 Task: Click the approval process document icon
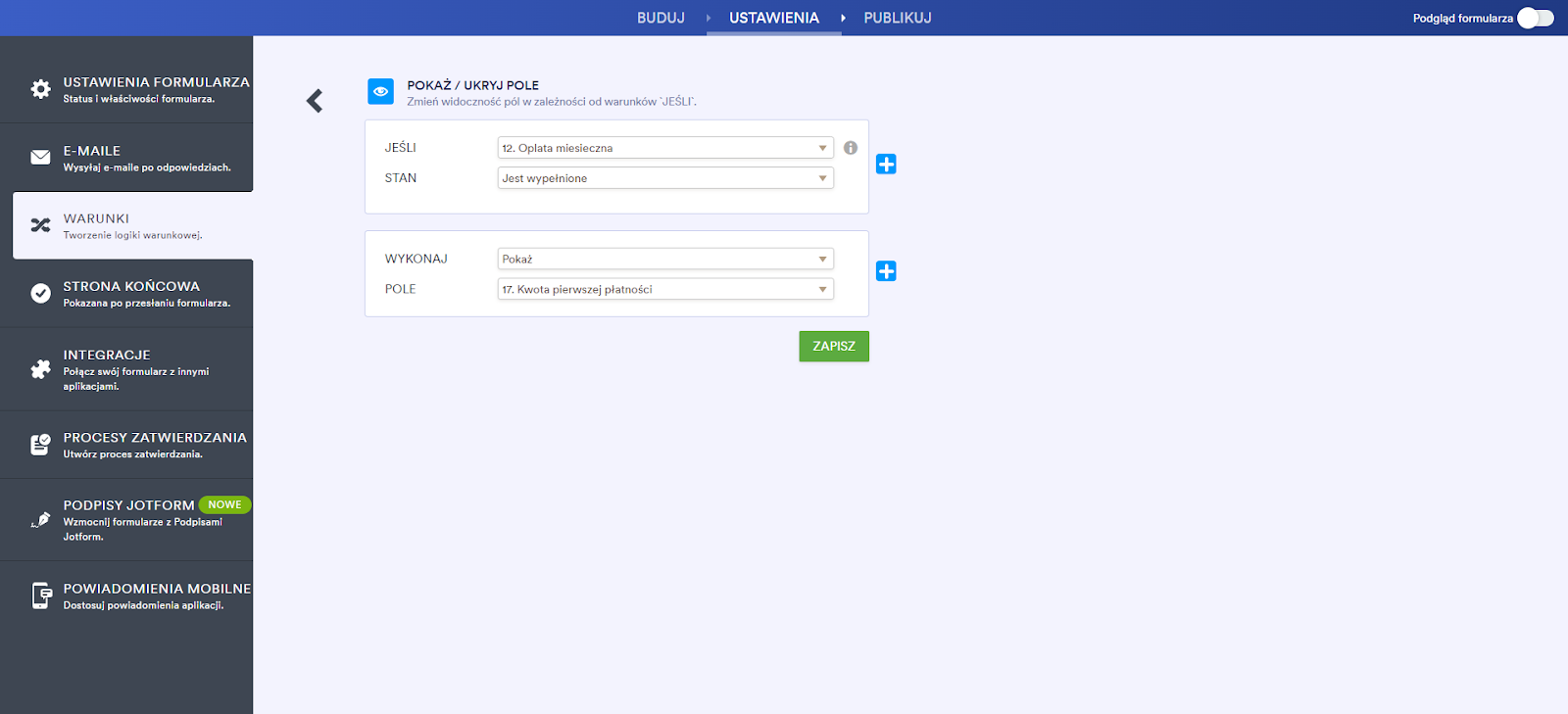40,445
